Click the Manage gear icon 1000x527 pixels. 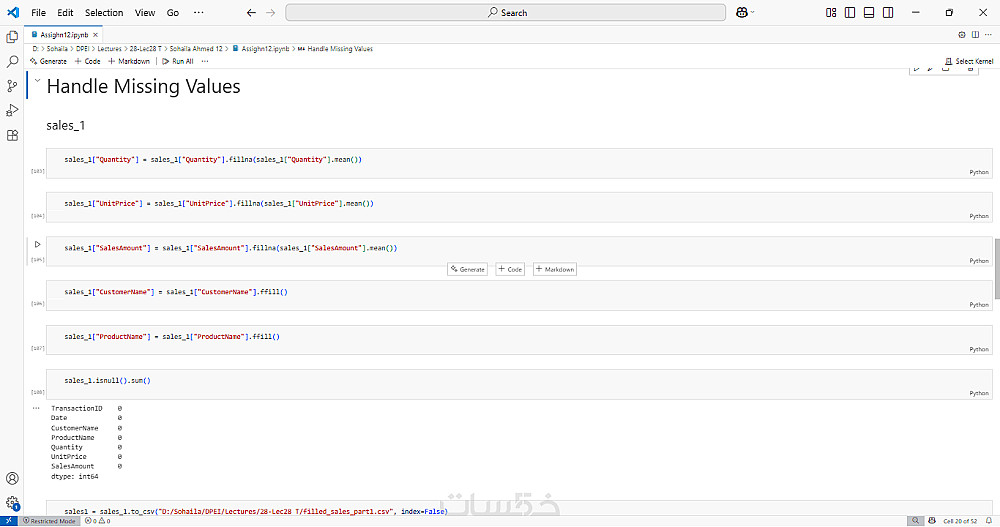point(12,503)
